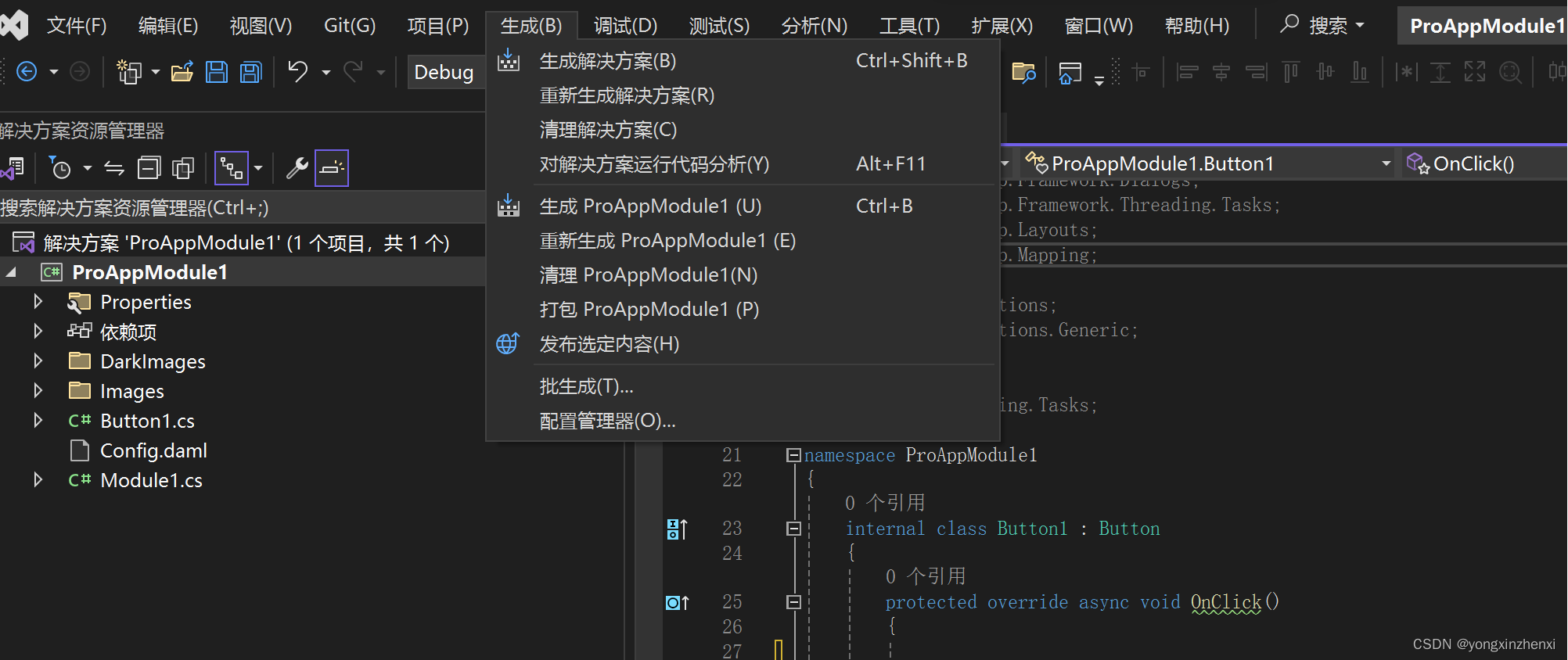This screenshot has width=1568, height=660.
Task: Open the 文件(F) menu
Action: coord(77,26)
